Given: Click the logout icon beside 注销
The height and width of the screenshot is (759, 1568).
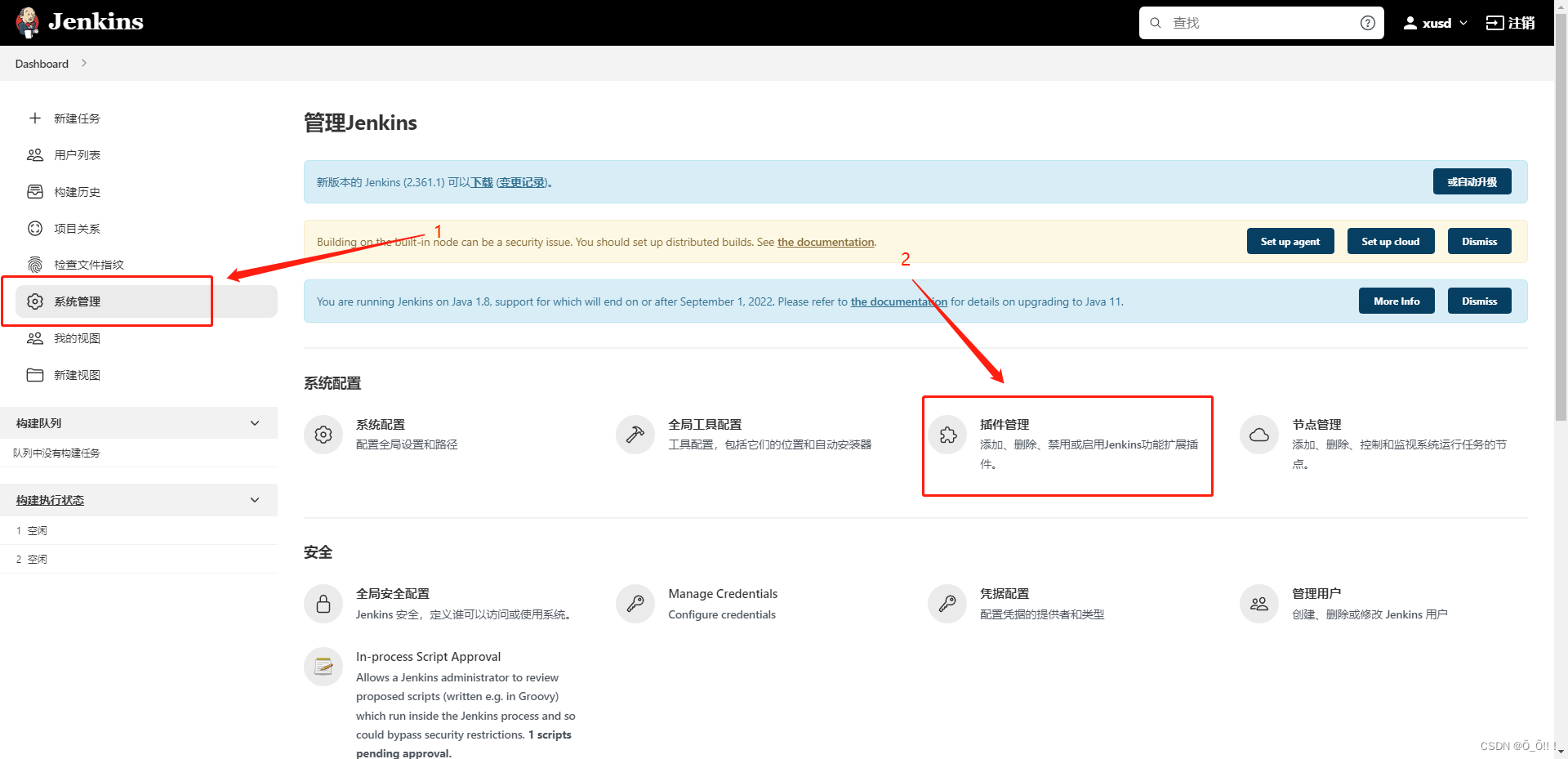Looking at the screenshot, I should 1494,23.
